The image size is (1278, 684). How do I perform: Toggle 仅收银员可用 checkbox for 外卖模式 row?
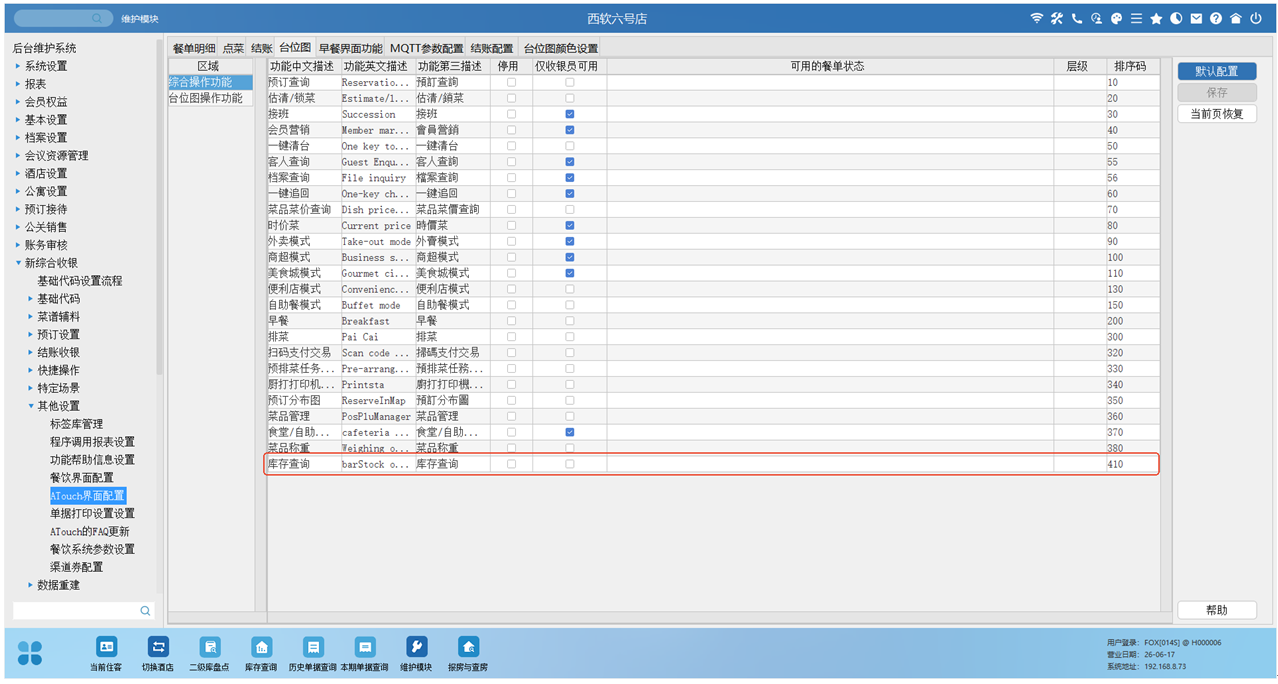pos(570,241)
